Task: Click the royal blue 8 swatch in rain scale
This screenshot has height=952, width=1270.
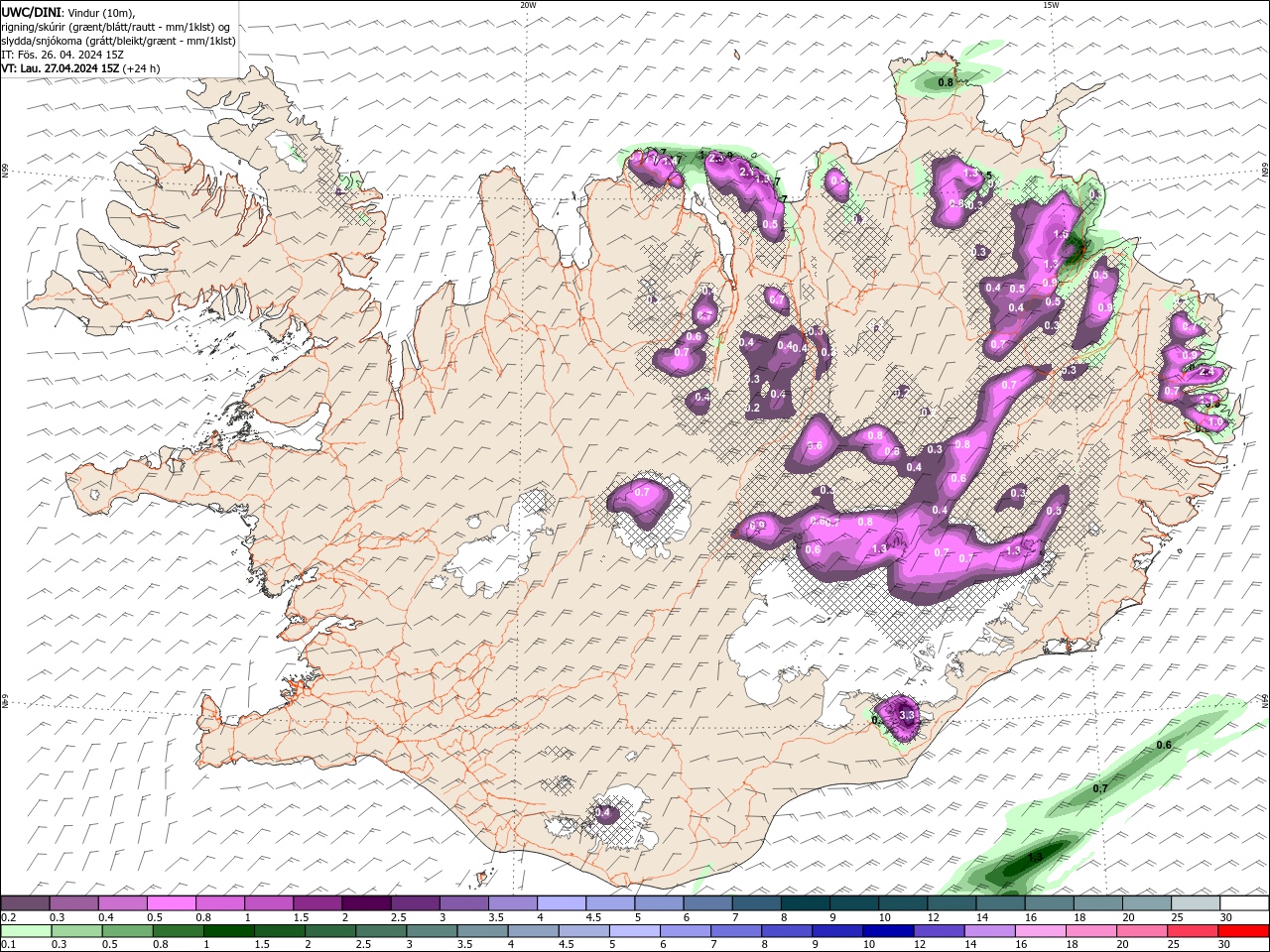Action: pyautogui.click(x=787, y=931)
